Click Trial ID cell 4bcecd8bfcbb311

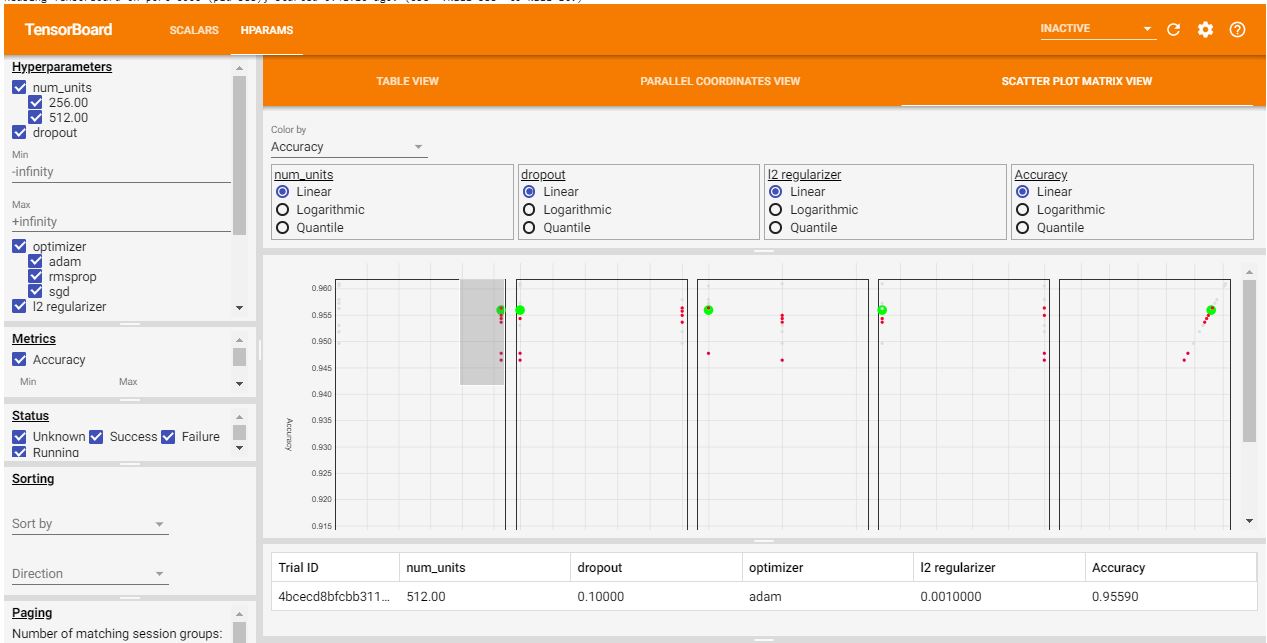(x=335, y=597)
